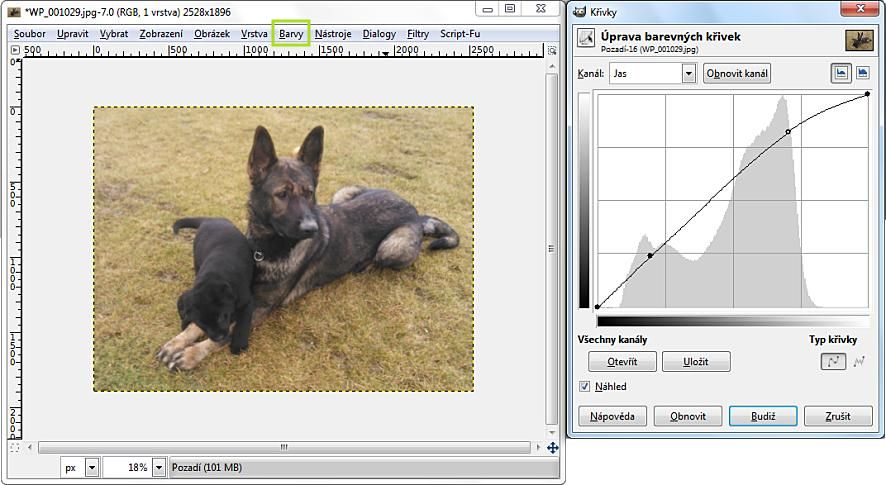Click the dog image preview thumbnail in dialog

859,40
